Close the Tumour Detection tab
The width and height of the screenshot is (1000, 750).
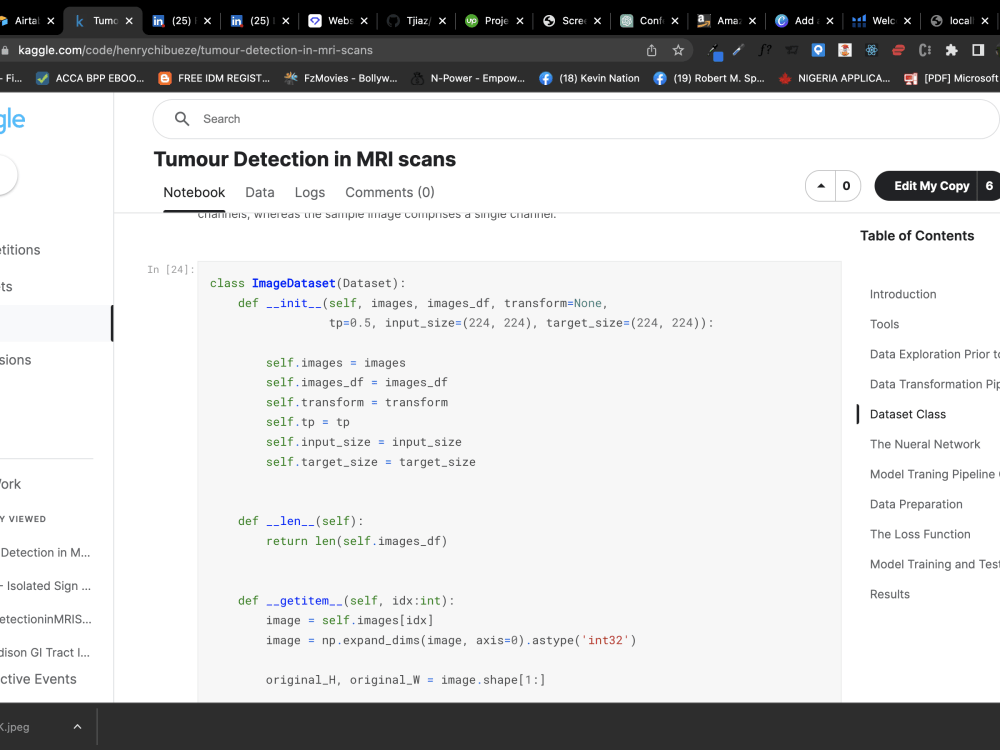[x=129, y=21]
